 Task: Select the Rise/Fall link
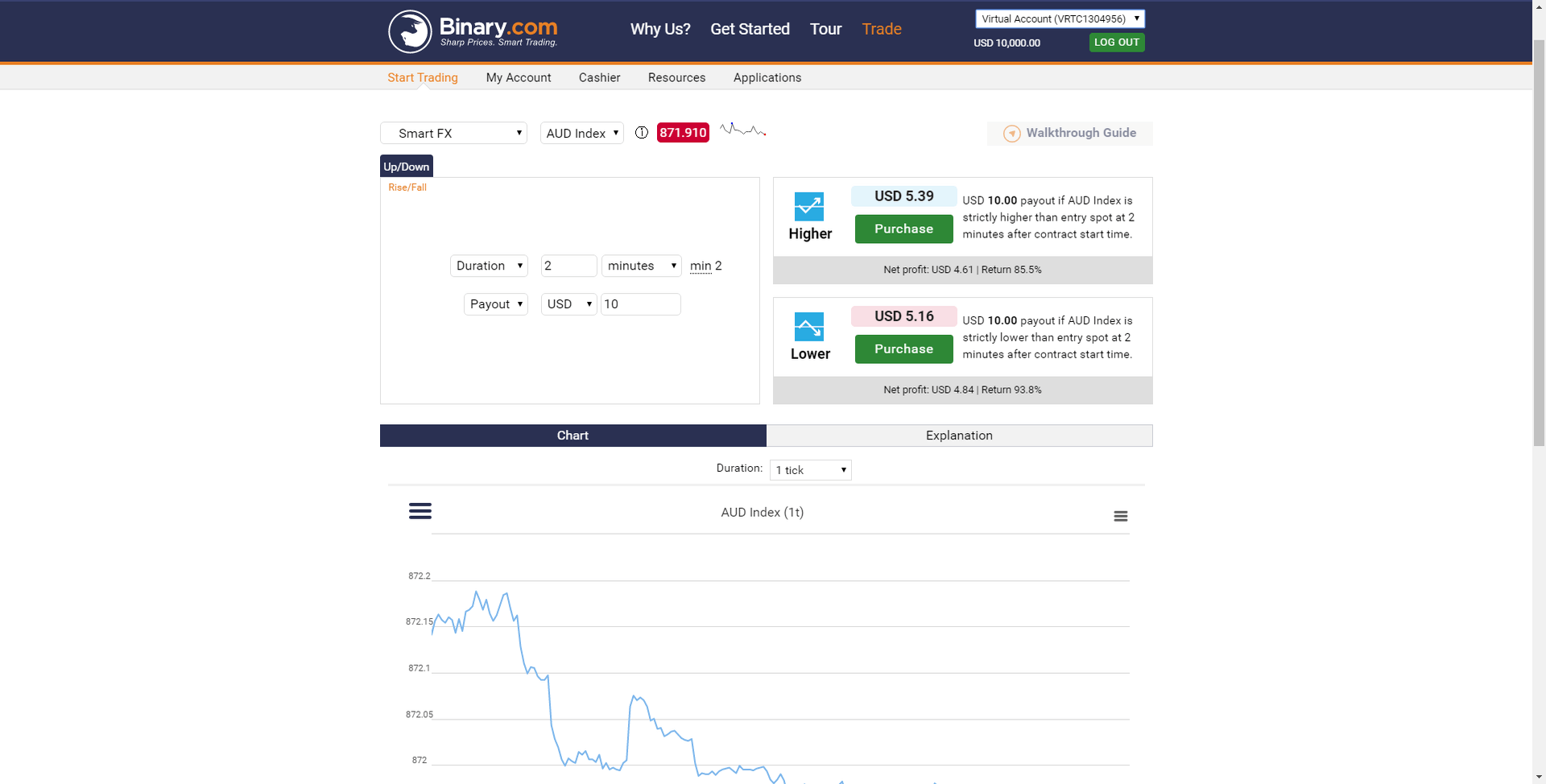[407, 188]
